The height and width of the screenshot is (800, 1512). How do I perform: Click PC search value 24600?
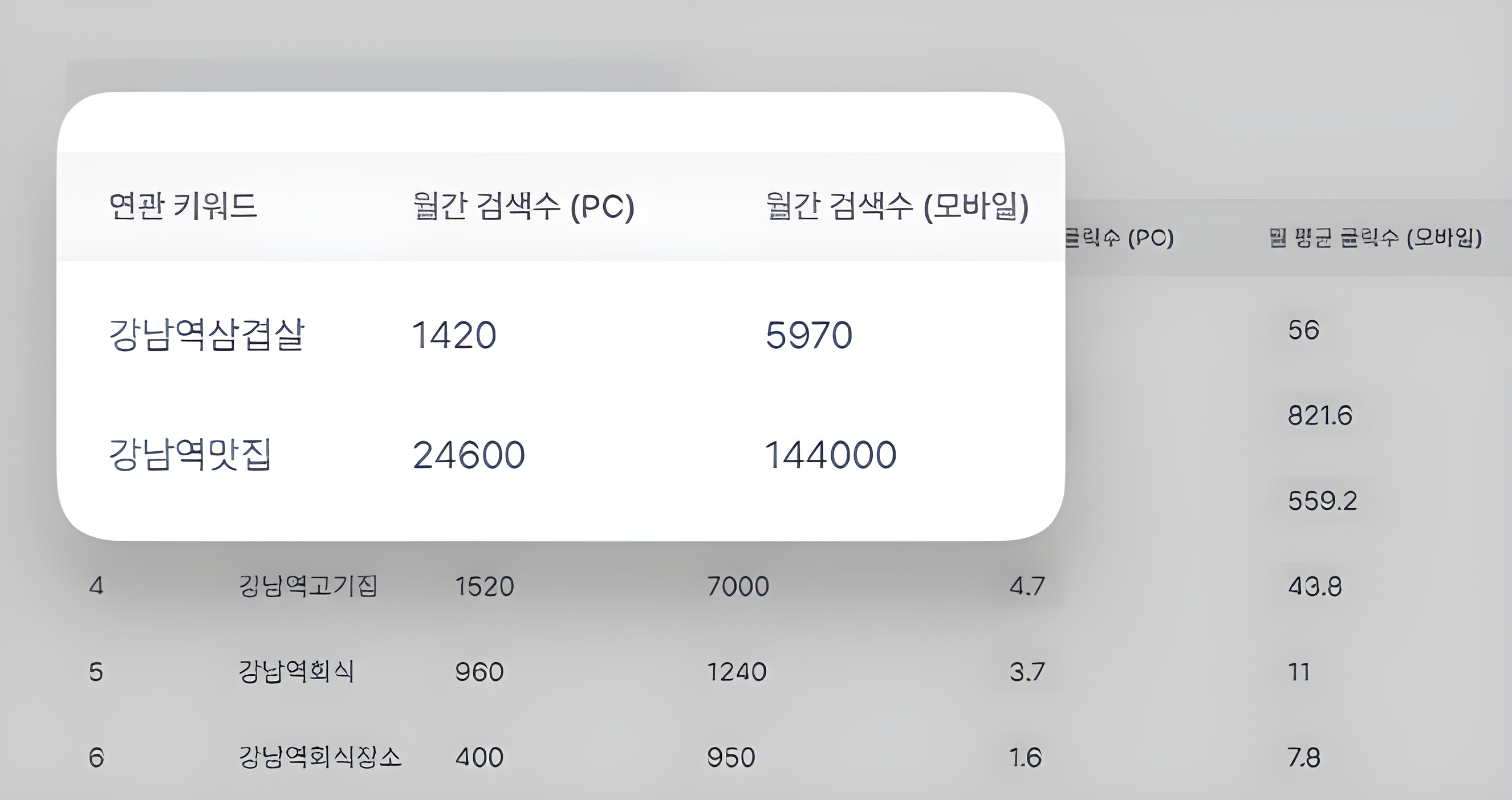(469, 455)
